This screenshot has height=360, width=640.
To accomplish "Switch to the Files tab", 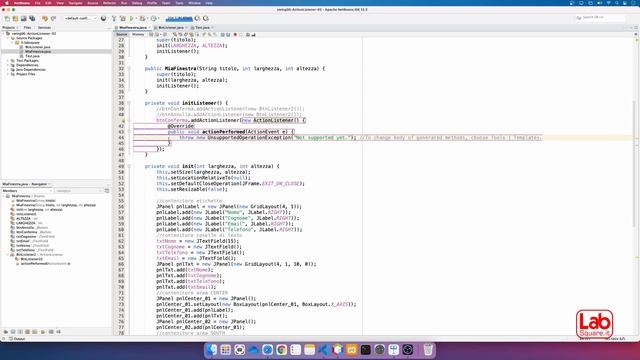I will pyautogui.click(x=27, y=27).
